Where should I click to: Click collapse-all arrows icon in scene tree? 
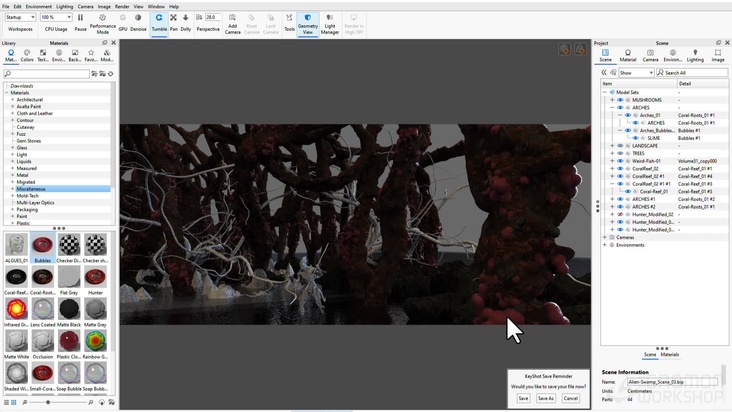pos(604,73)
